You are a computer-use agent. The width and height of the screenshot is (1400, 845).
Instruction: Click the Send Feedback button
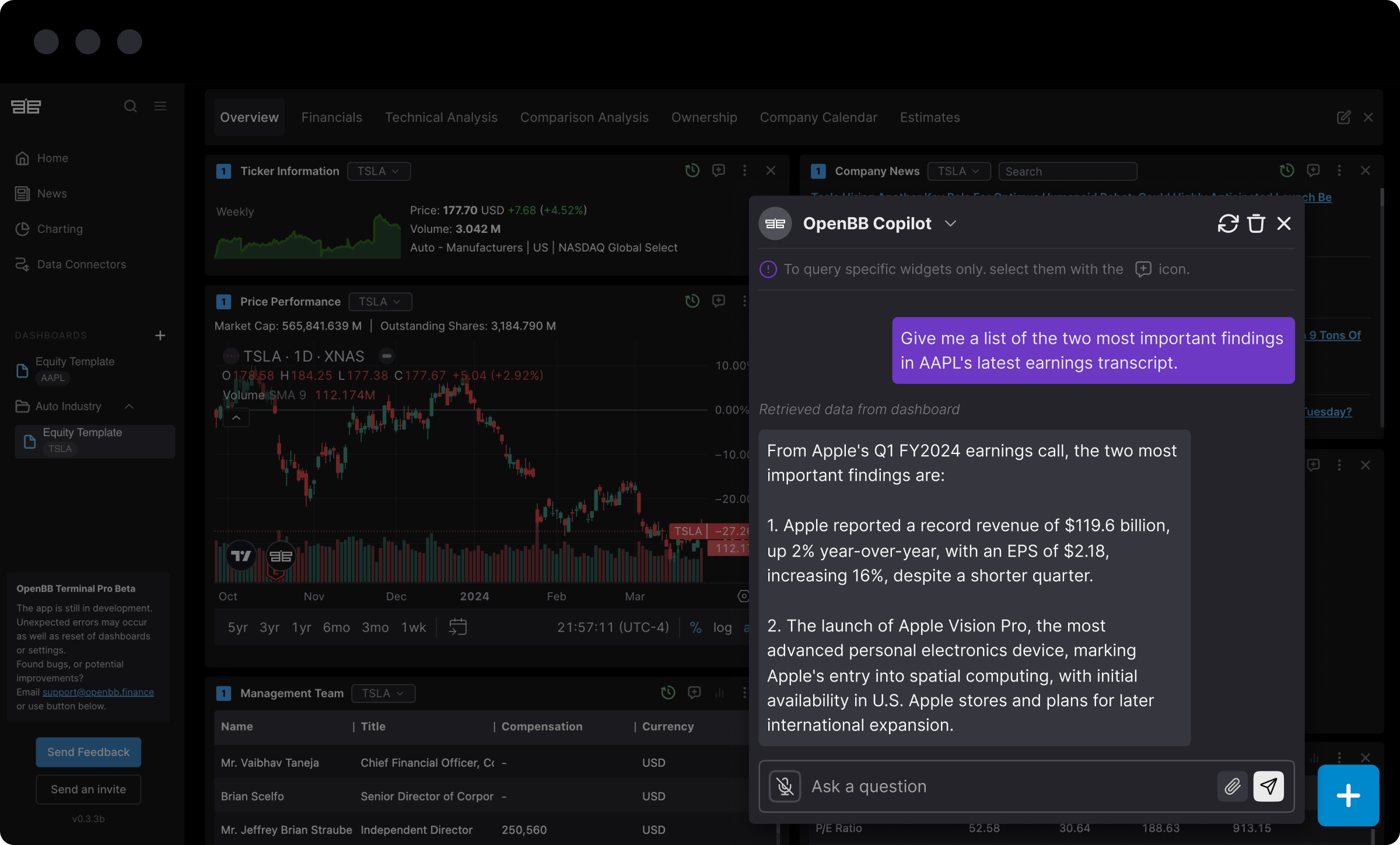point(88,751)
